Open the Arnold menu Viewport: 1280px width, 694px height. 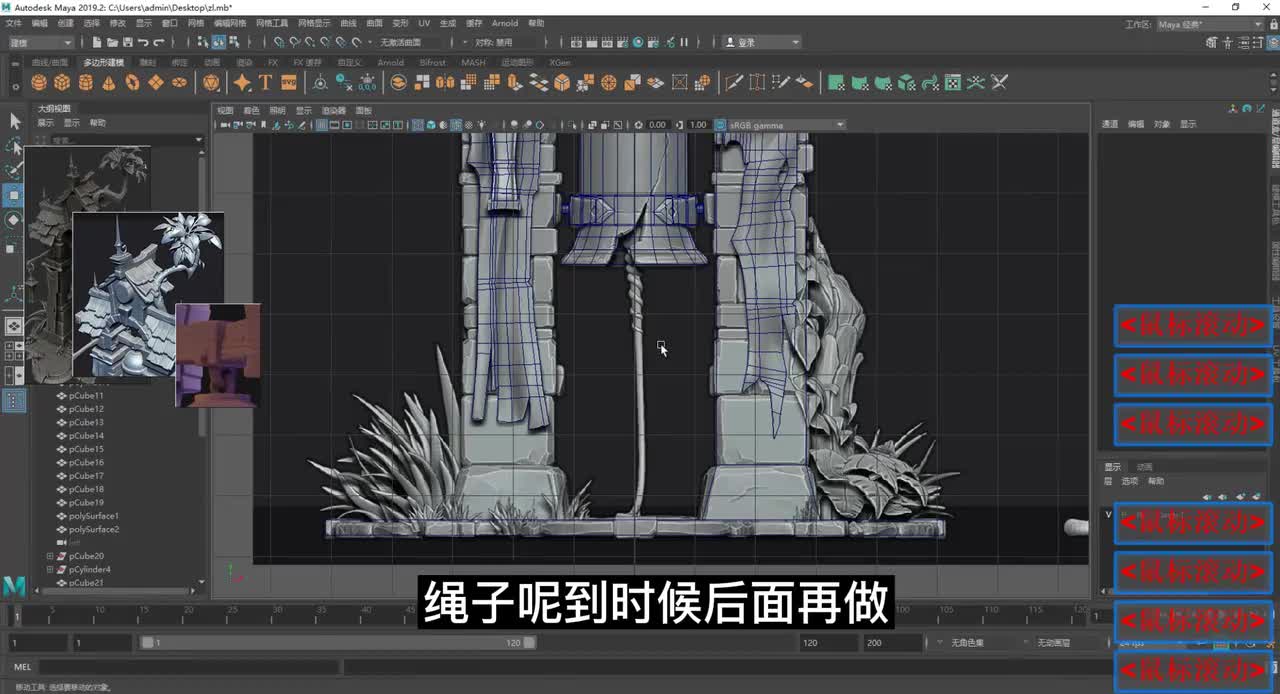pos(505,23)
